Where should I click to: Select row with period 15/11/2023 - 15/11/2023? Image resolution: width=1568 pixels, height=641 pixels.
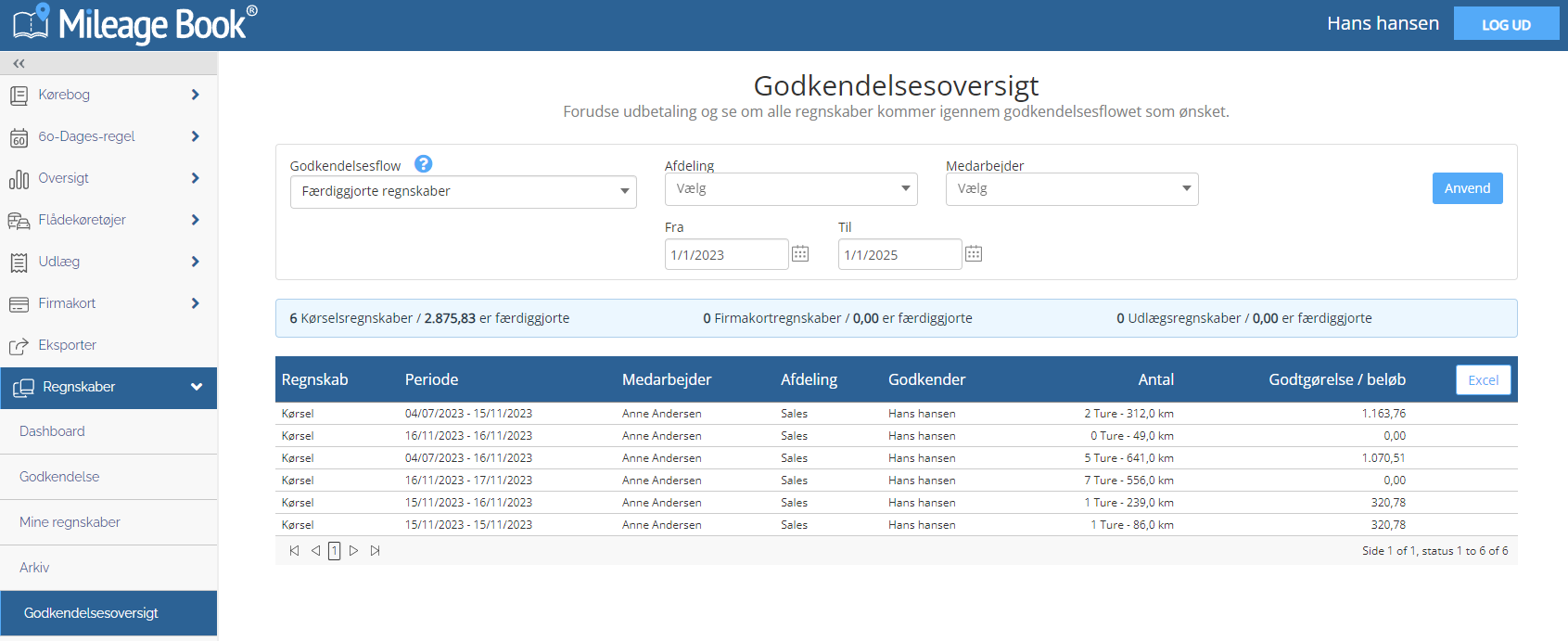(896, 525)
